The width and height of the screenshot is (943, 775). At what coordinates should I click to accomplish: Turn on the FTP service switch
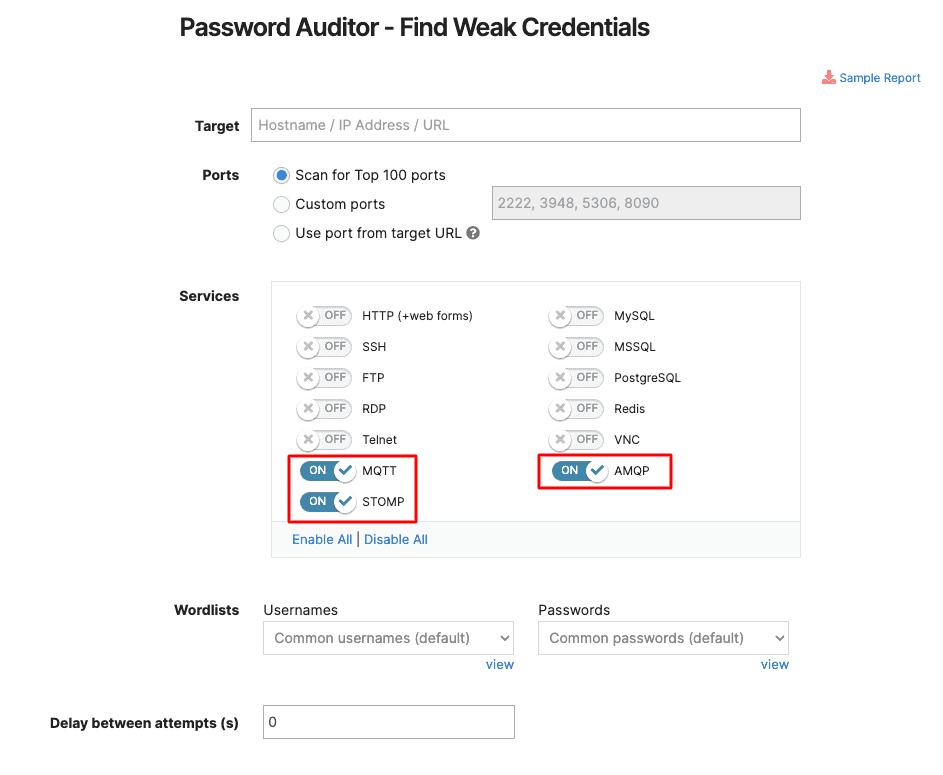324,377
